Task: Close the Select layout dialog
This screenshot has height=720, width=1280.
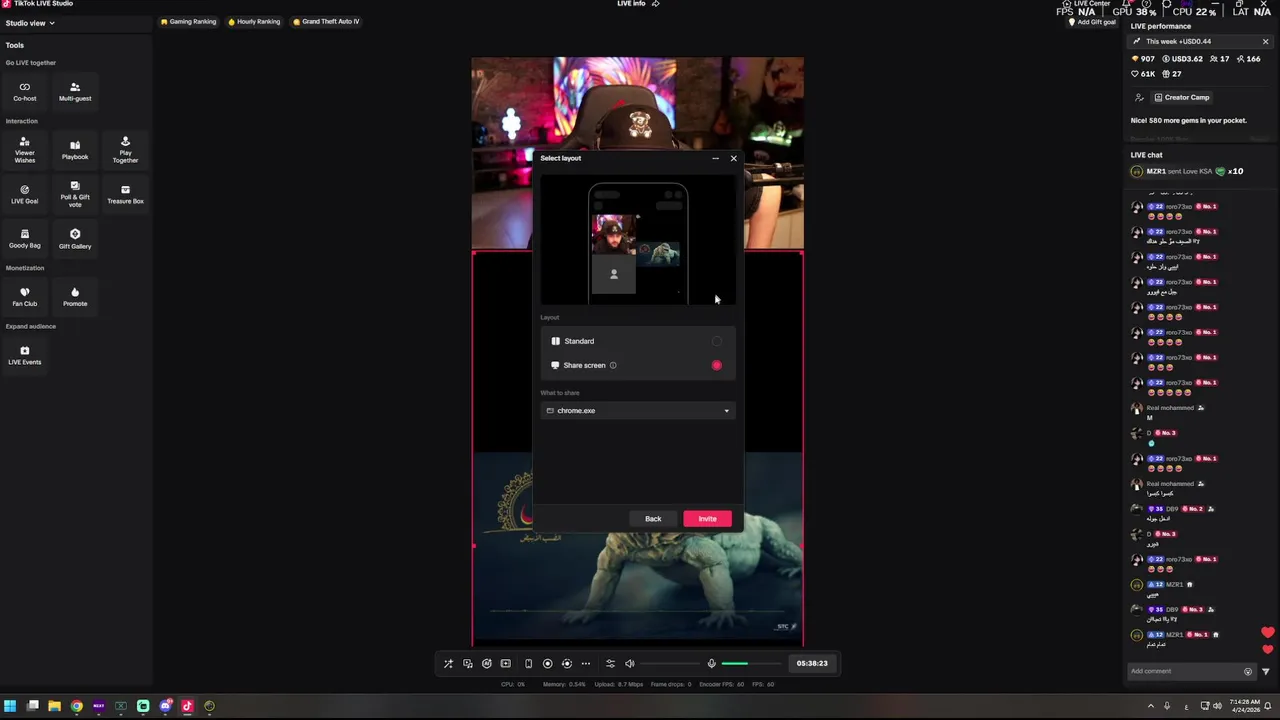Action: 733,158
